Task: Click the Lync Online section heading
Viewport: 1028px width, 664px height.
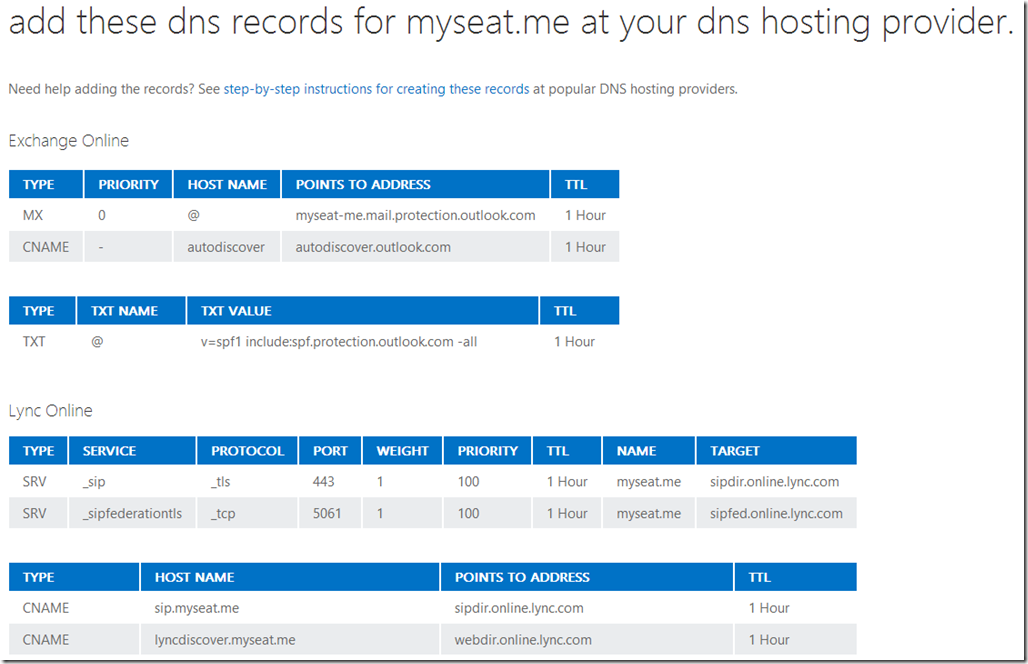Action: (50, 411)
